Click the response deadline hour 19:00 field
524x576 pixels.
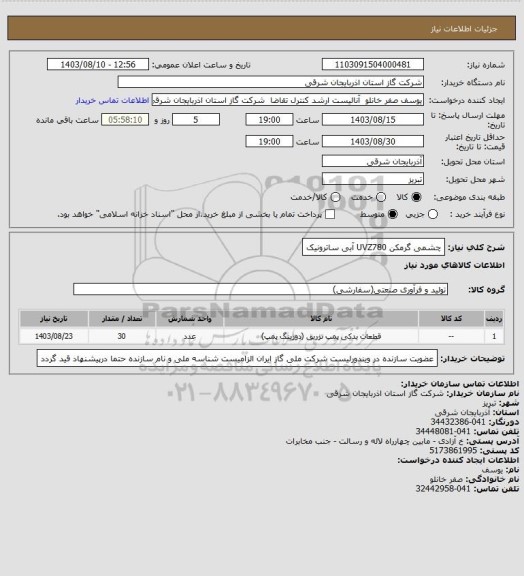pos(269,120)
